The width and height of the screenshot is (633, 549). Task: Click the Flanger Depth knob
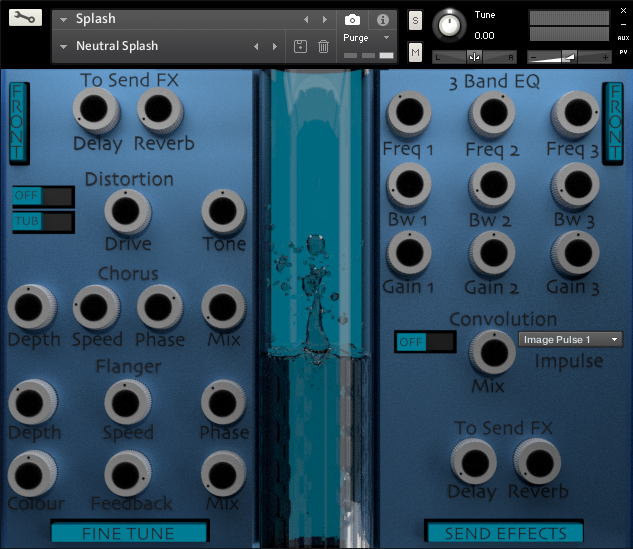(31, 402)
